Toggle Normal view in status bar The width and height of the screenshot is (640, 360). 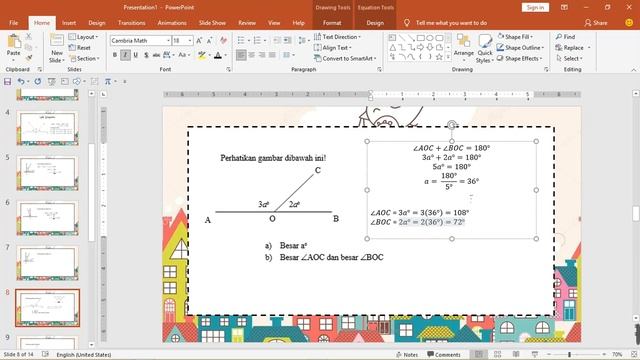pos(479,354)
